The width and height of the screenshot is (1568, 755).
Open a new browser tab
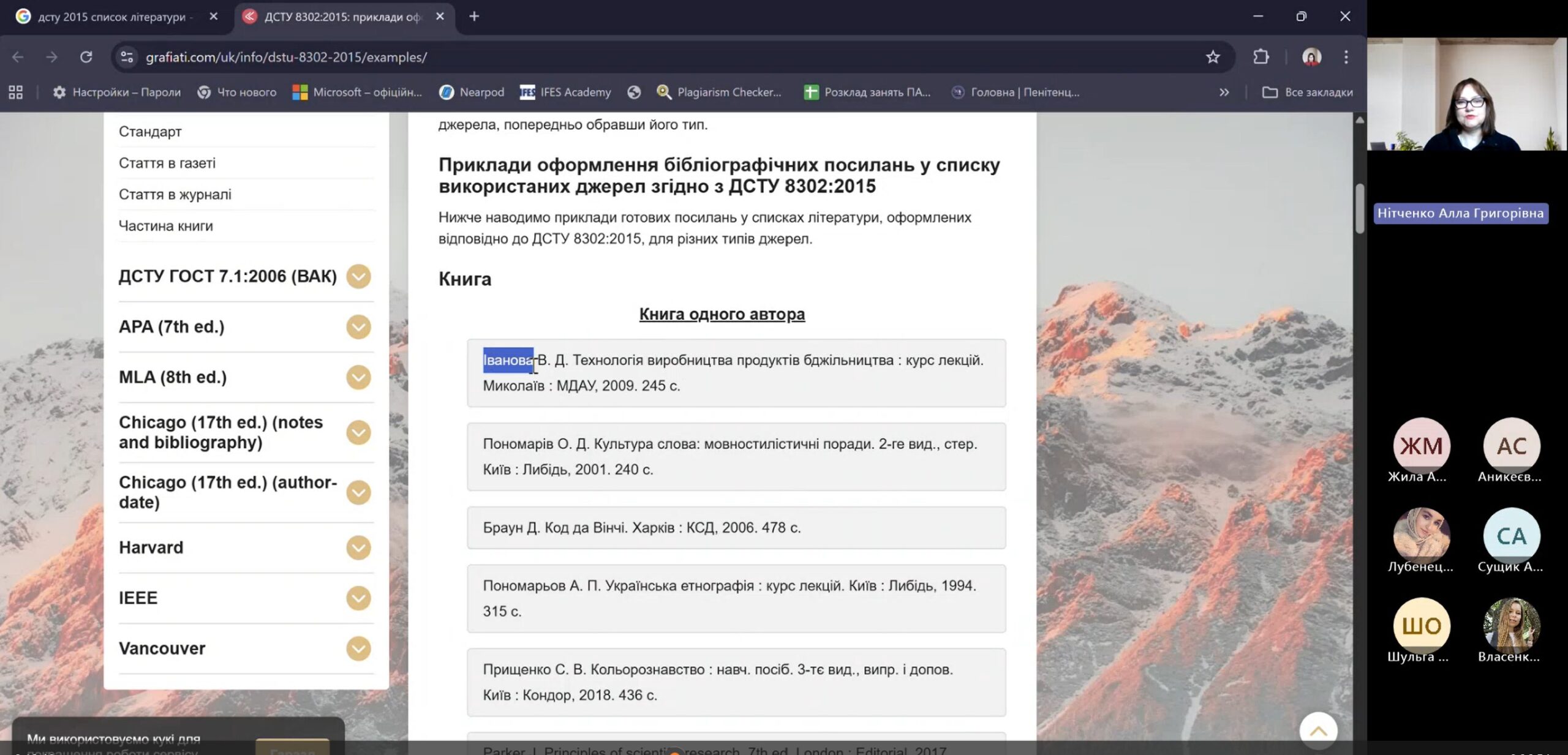474,17
